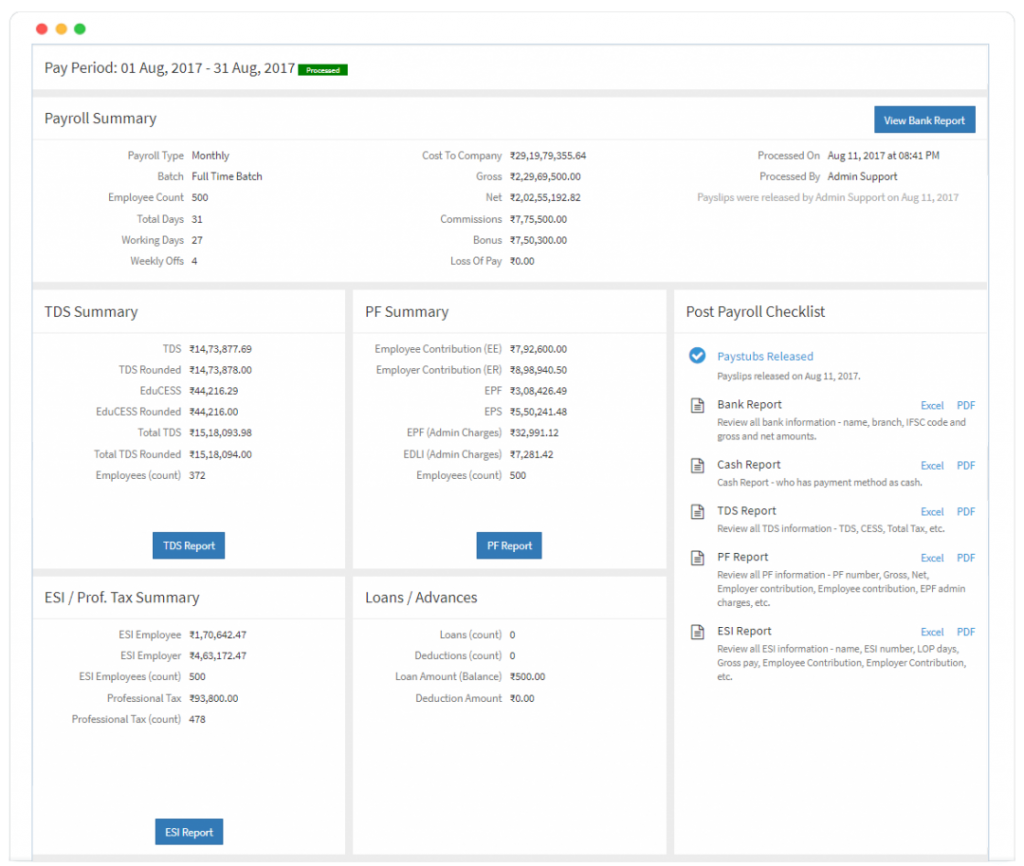Download ESI Report as PDF
The width and height of the screenshot is (1024, 866).
pyautogui.click(x=966, y=631)
